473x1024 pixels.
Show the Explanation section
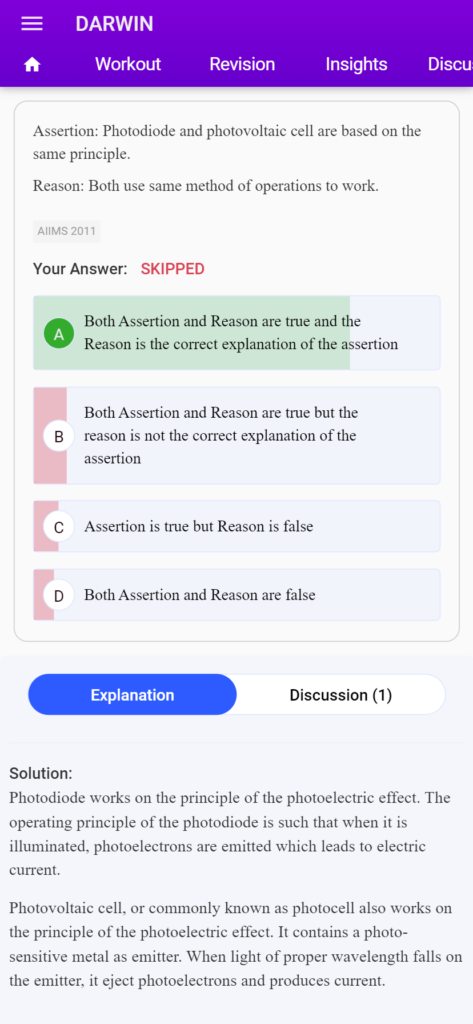pyautogui.click(x=133, y=695)
